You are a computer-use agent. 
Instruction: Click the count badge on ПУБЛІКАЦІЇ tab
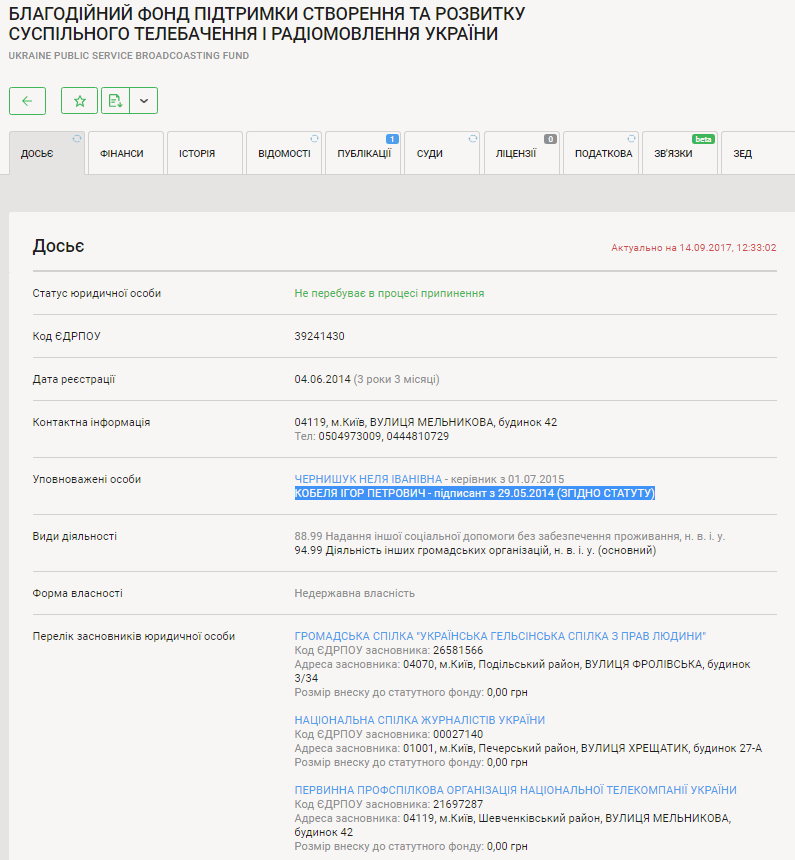pos(392,139)
